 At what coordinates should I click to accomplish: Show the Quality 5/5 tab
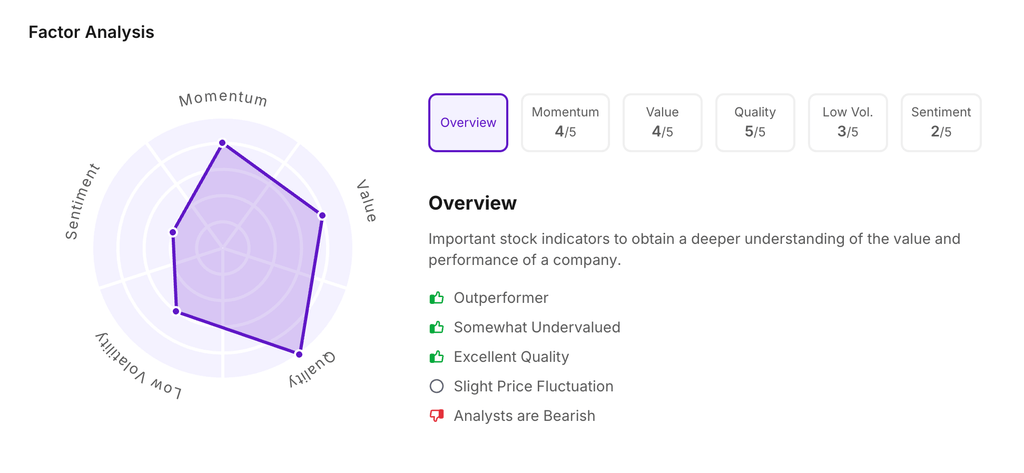click(x=755, y=123)
